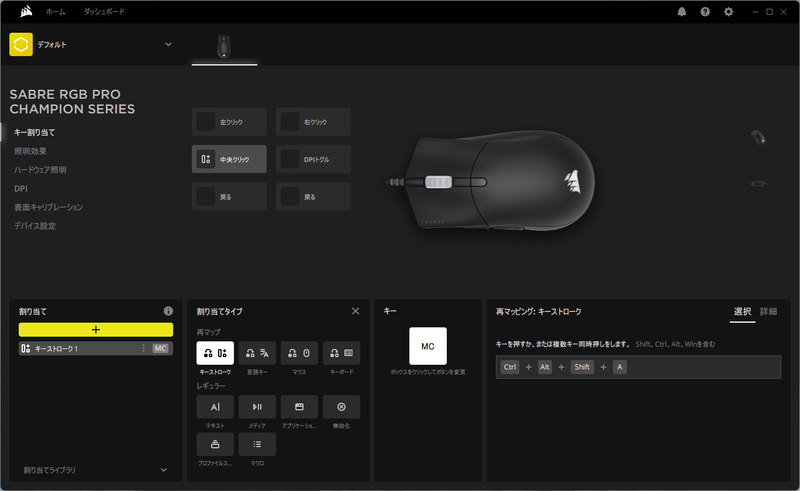Open the デバイス設定 section

click(35, 226)
